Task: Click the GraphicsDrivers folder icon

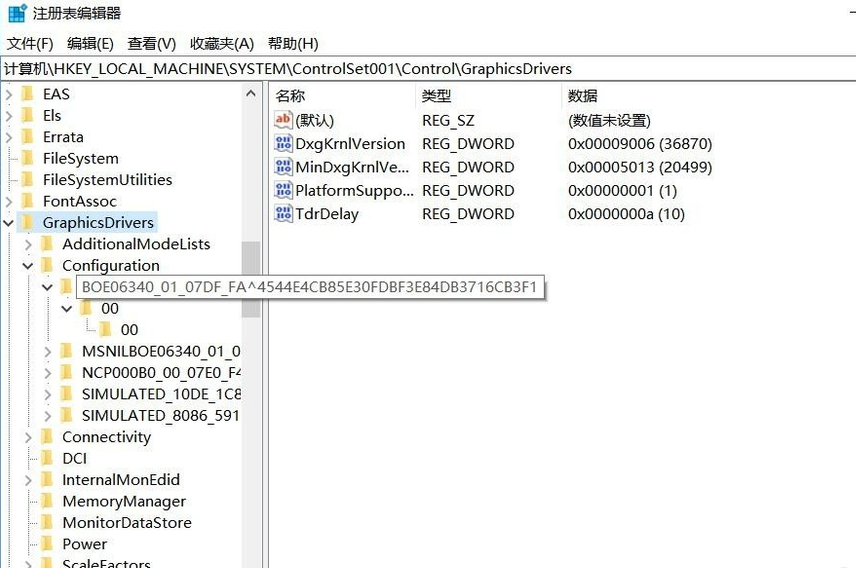Action: (x=27, y=222)
